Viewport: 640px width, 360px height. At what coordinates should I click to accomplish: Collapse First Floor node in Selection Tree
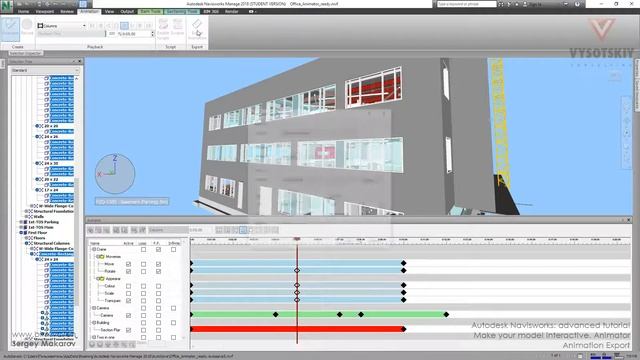(x=21, y=233)
